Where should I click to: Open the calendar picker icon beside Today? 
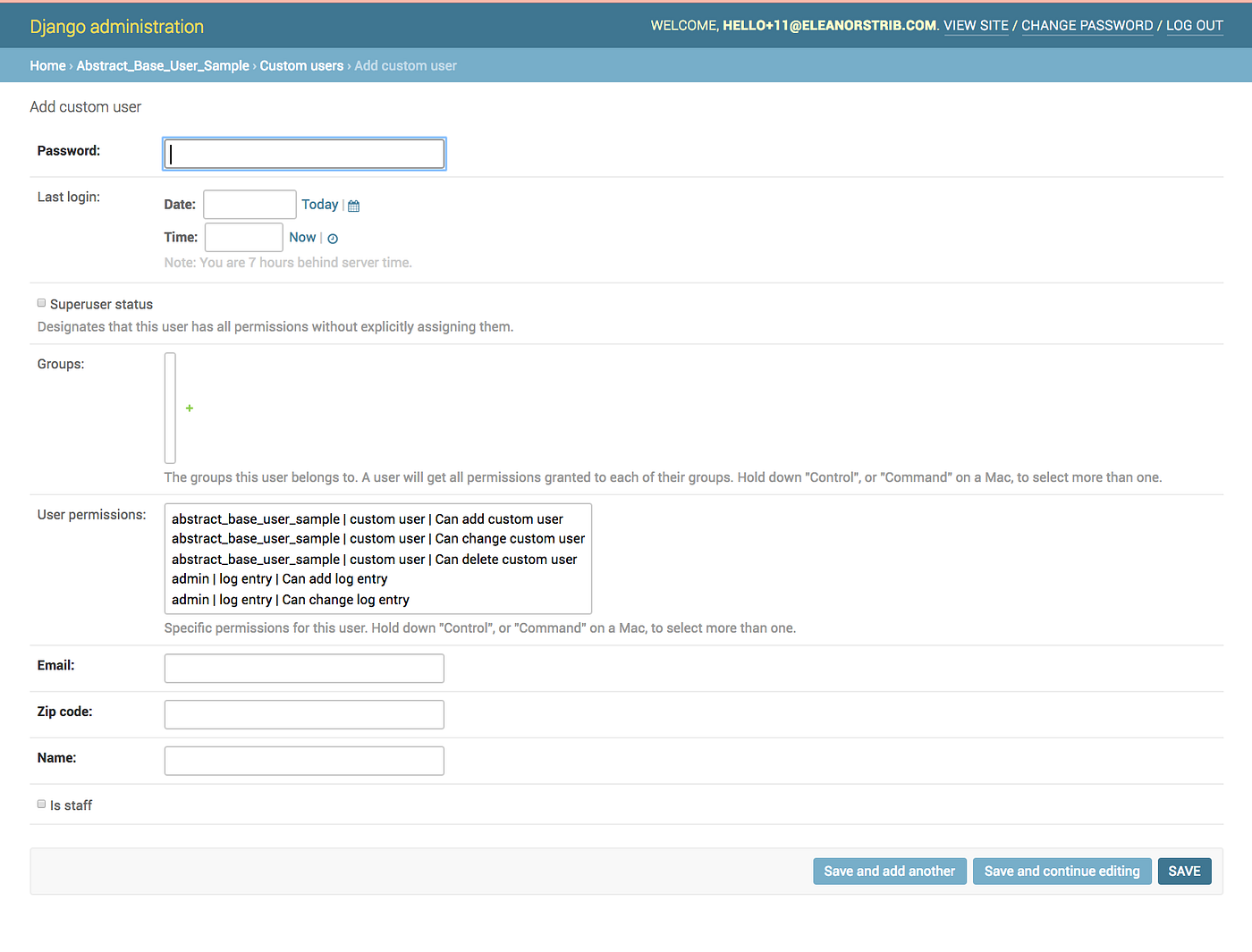coord(353,205)
